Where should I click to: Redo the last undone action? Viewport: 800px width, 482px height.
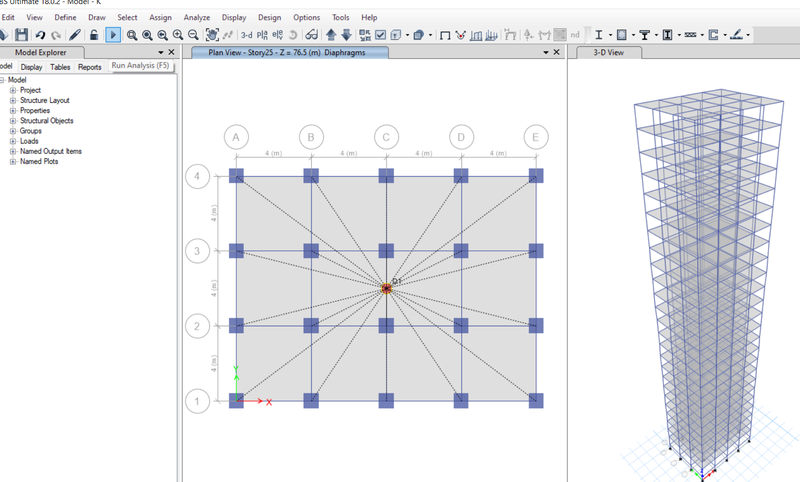point(56,35)
